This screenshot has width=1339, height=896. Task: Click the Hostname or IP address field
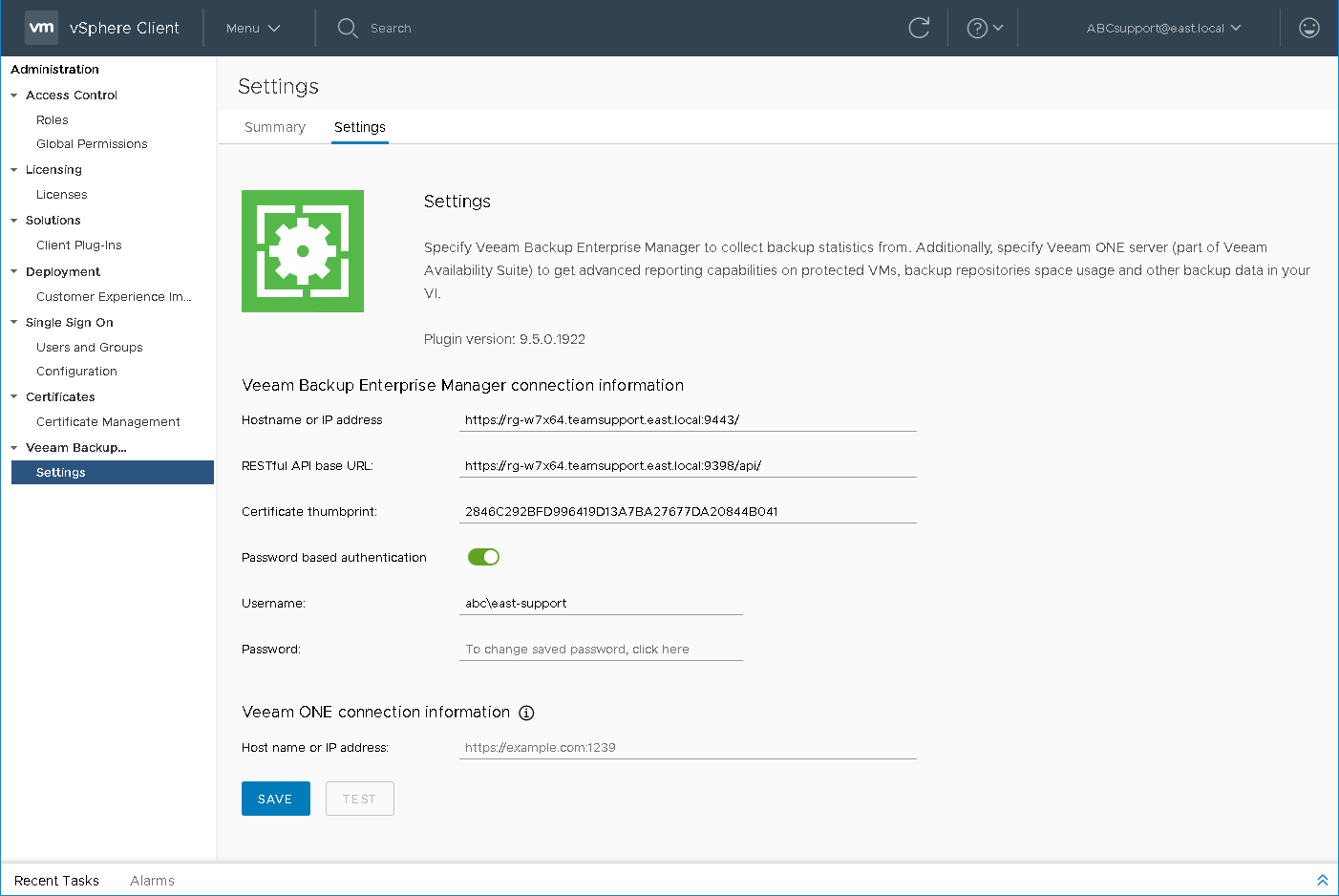point(688,420)
